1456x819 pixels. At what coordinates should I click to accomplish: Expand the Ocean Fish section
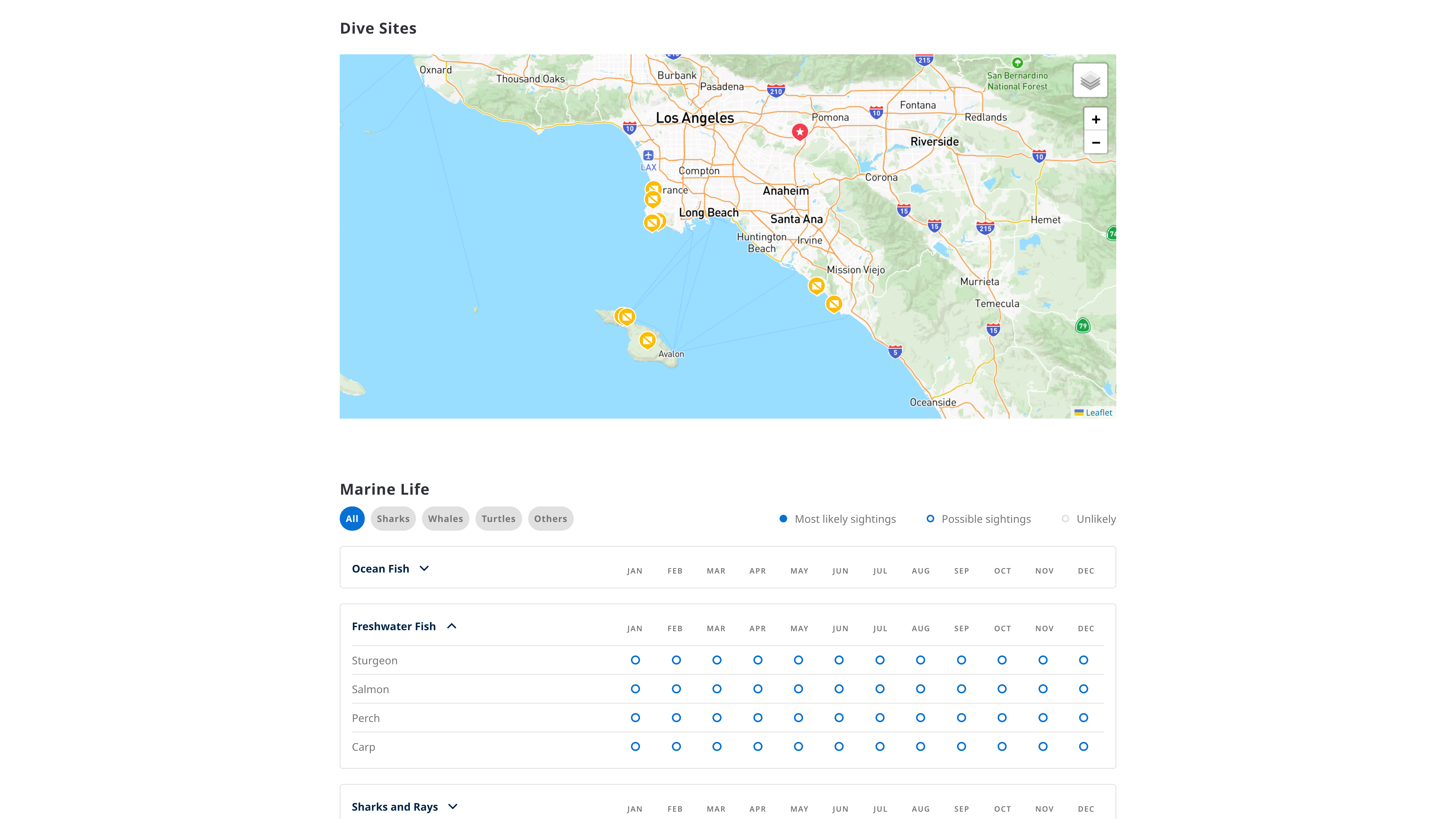tap(424, 568)
